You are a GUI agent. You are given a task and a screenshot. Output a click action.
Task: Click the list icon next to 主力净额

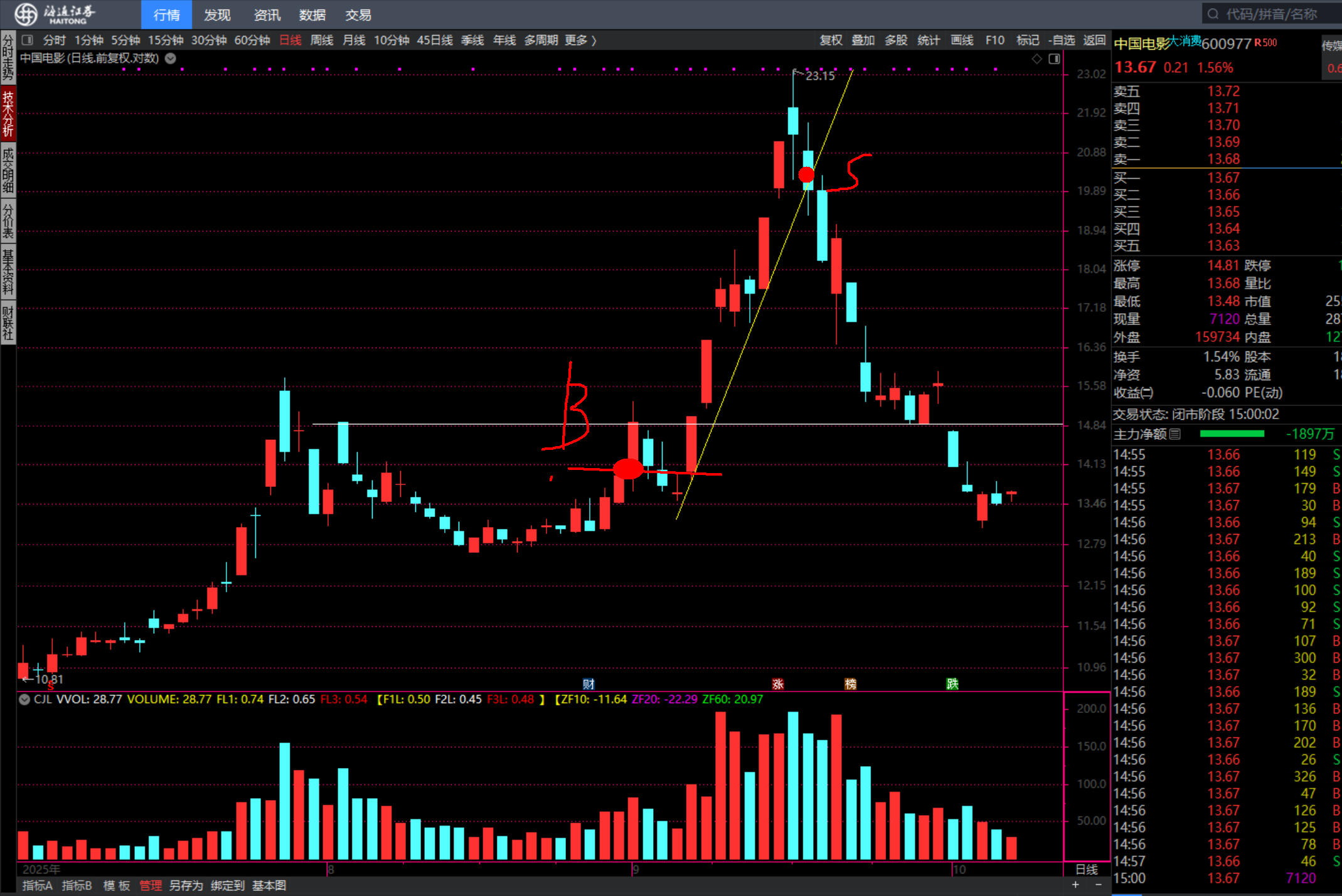[x=1175, y=434]
